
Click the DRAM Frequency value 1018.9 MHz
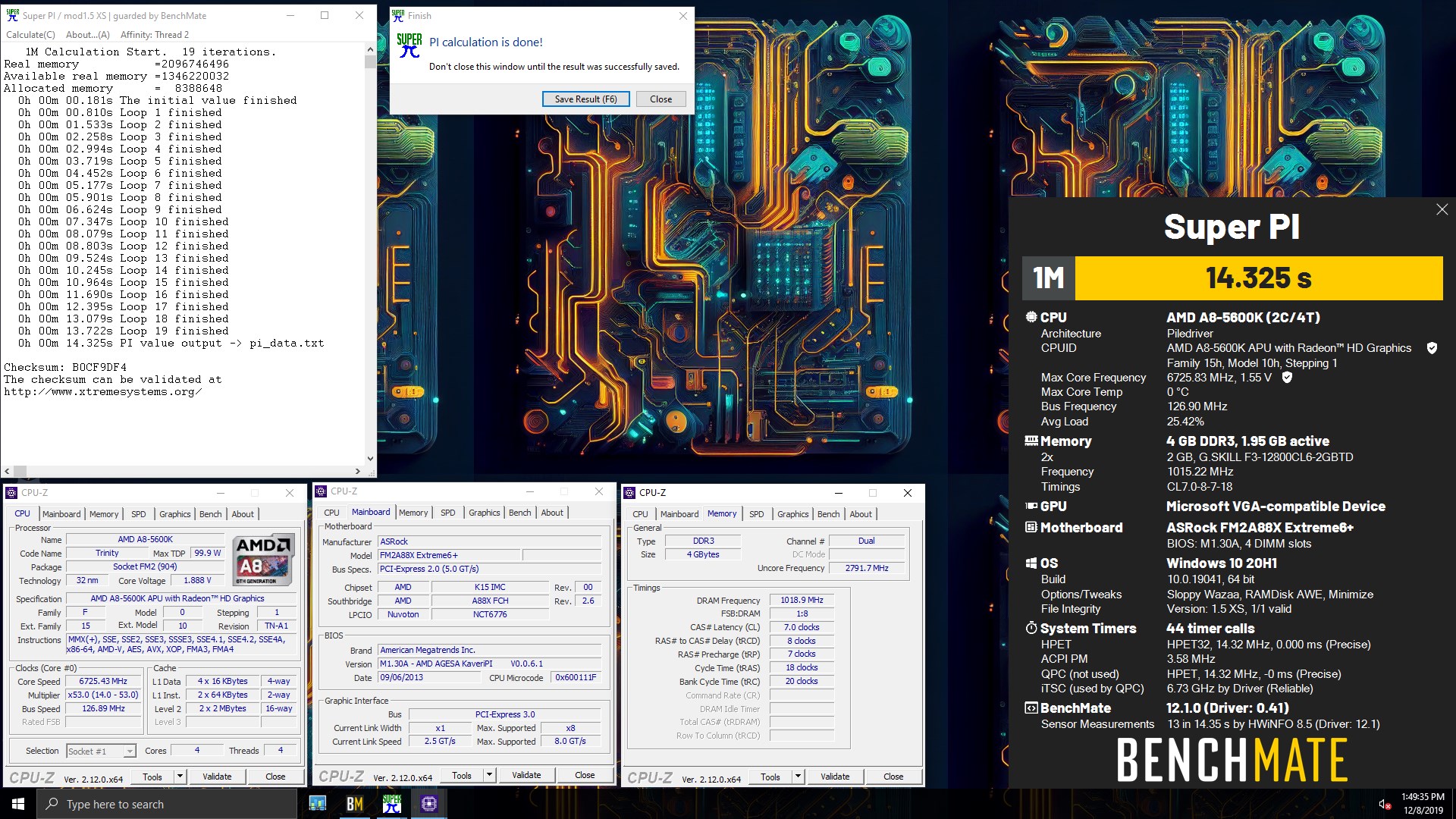(802, 600)
